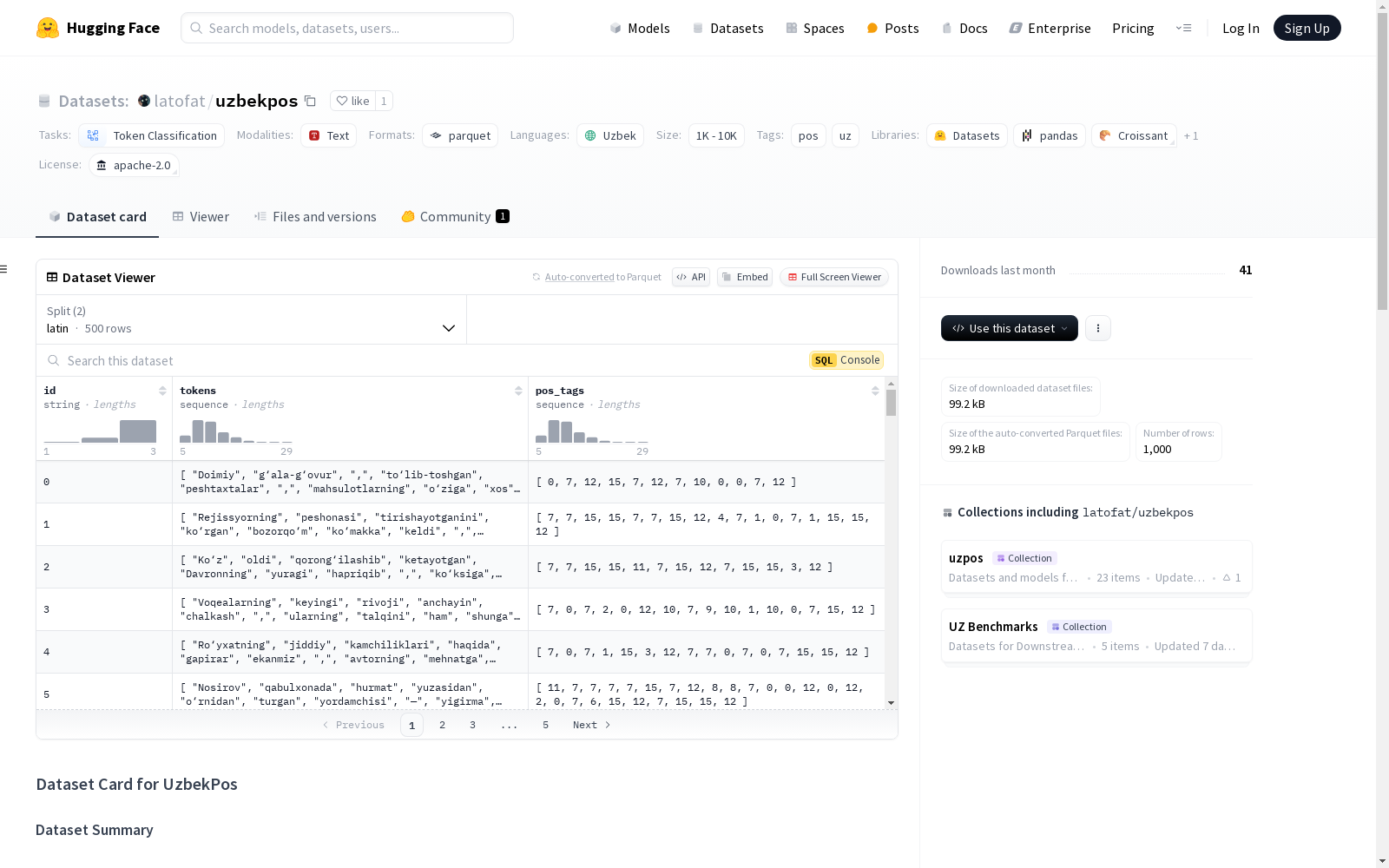1389x868 pixels.
Task: Expand the Split latin dropdown
Action: (x=252, y=319)
